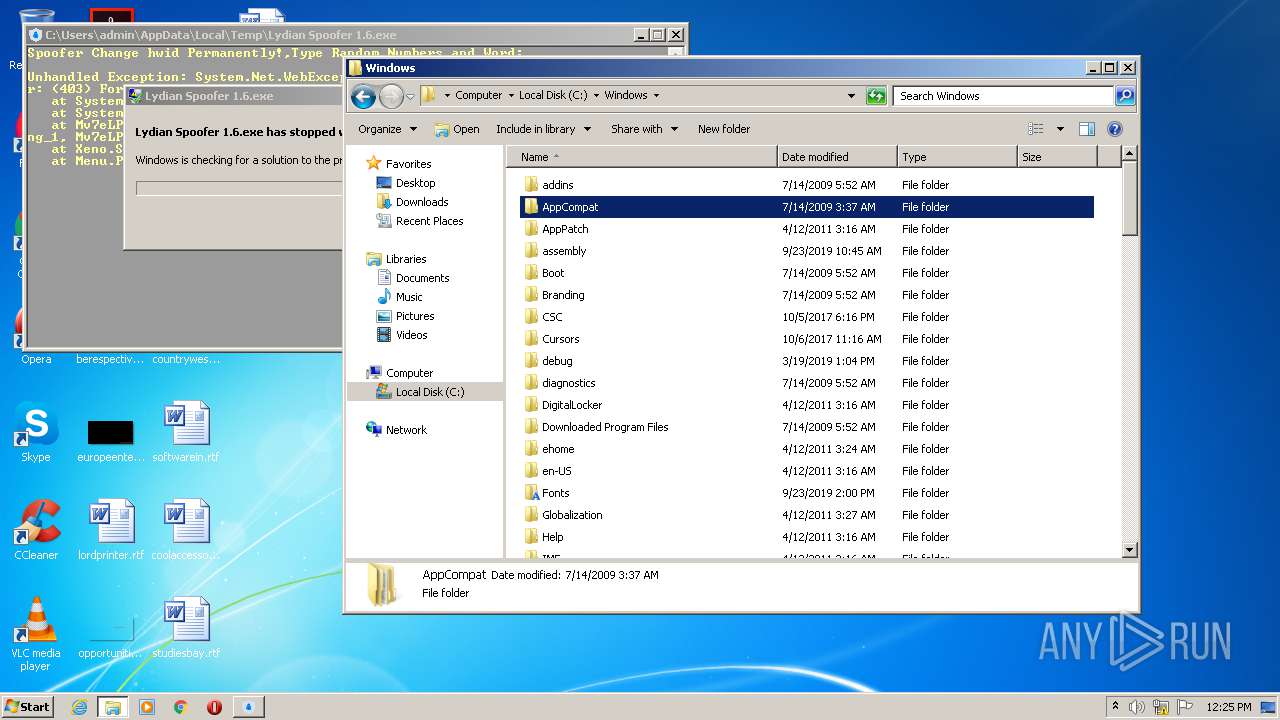Open the Skype desktop shortcut
Image resolution: width=1280 pixels, height=720 pixels.
click(x=36, y=434)
